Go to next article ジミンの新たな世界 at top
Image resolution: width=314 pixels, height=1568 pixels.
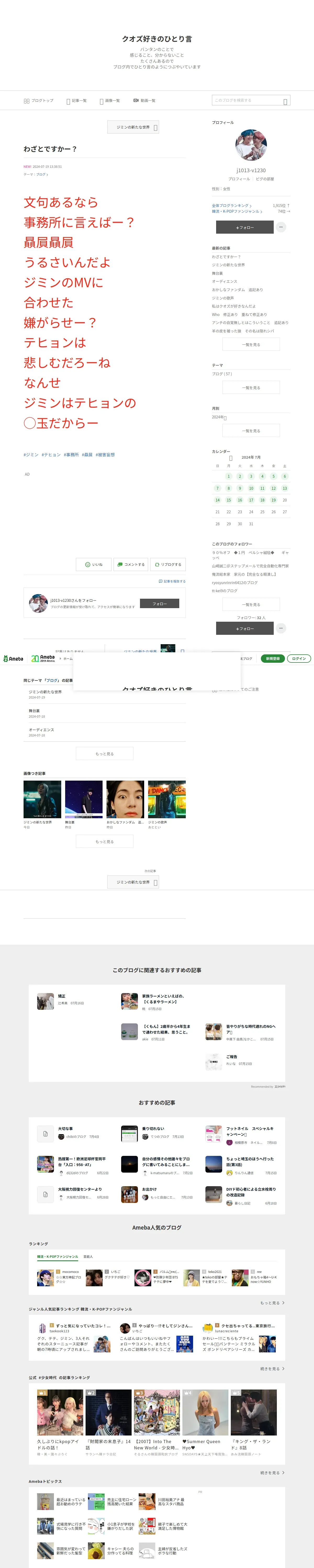click(133, 127)
